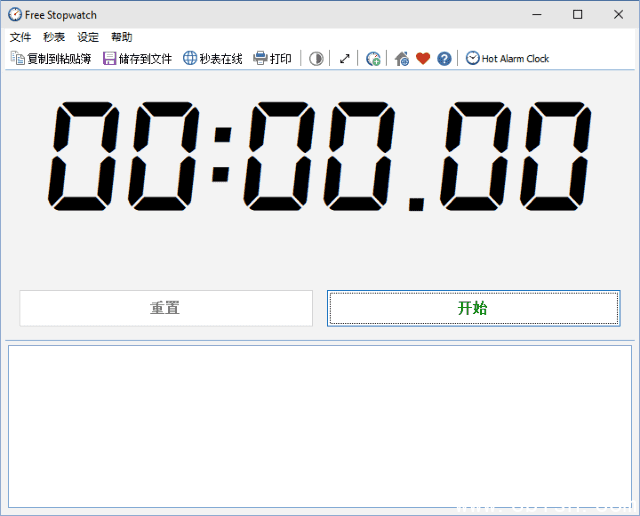This screenshot has height=516, width=640.
Task: Open Online Stopwatch (秒表在线) globe icon
Action: 190,59
